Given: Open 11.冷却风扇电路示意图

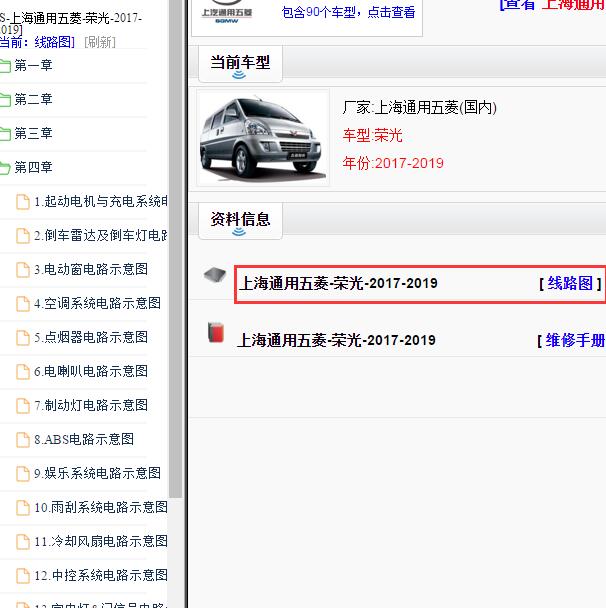Looking at the screenshot, I should point(101,541).
